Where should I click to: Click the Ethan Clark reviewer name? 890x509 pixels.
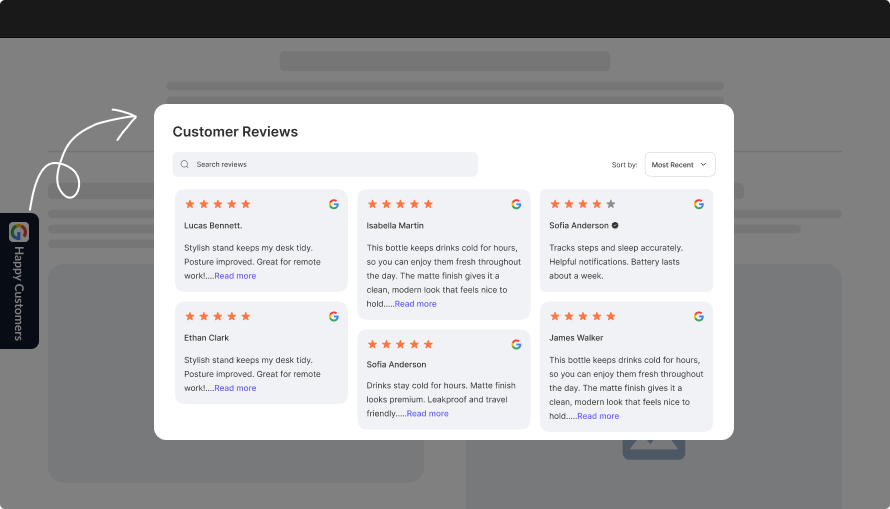[207, 338]
